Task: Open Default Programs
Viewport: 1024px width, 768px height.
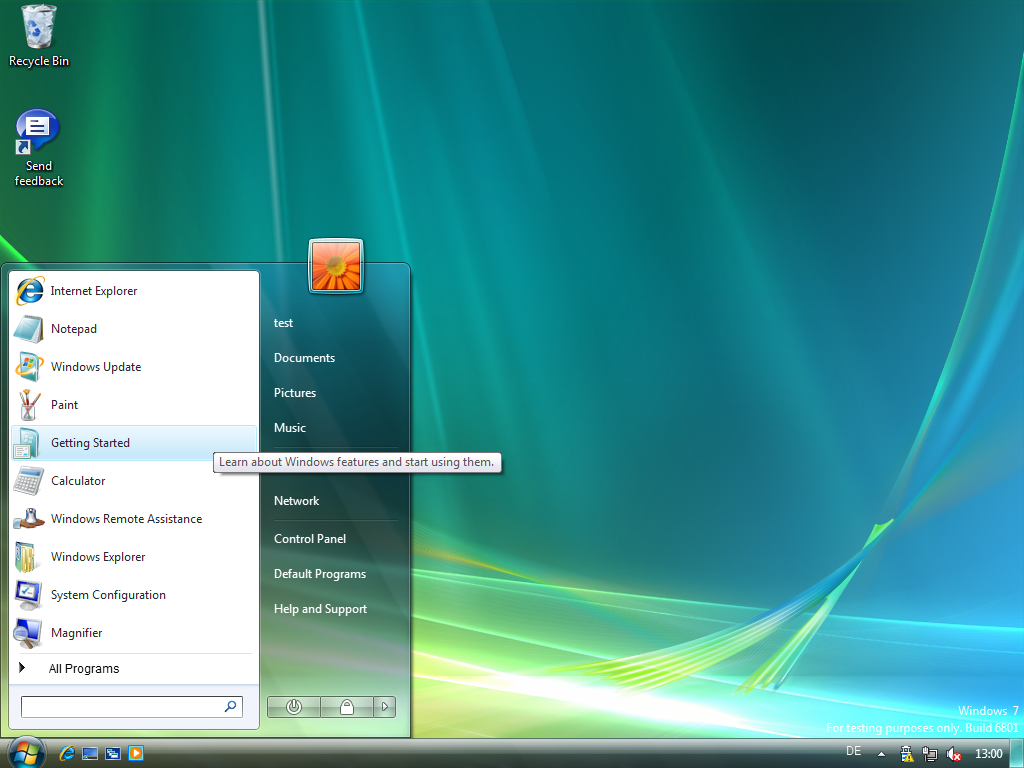Action: pos(320,574)
